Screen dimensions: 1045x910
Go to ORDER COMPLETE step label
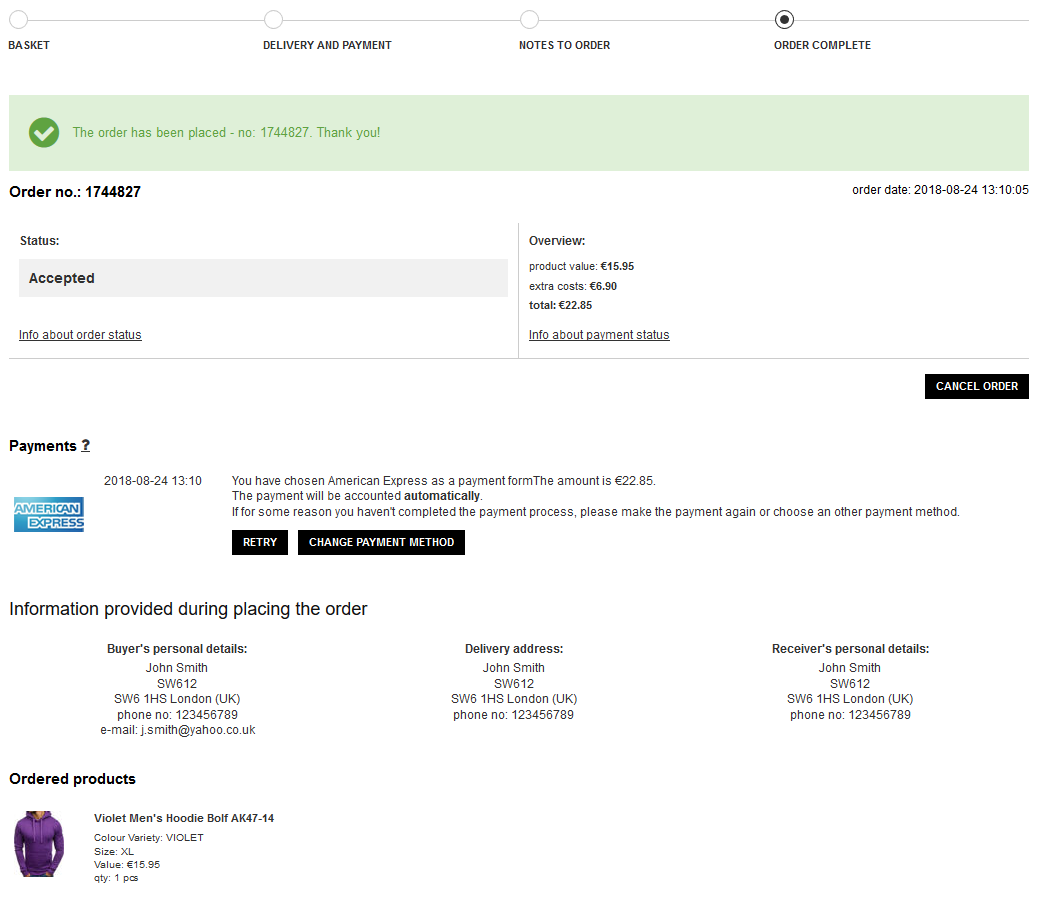pyautogui.click(x=822, y=45)
